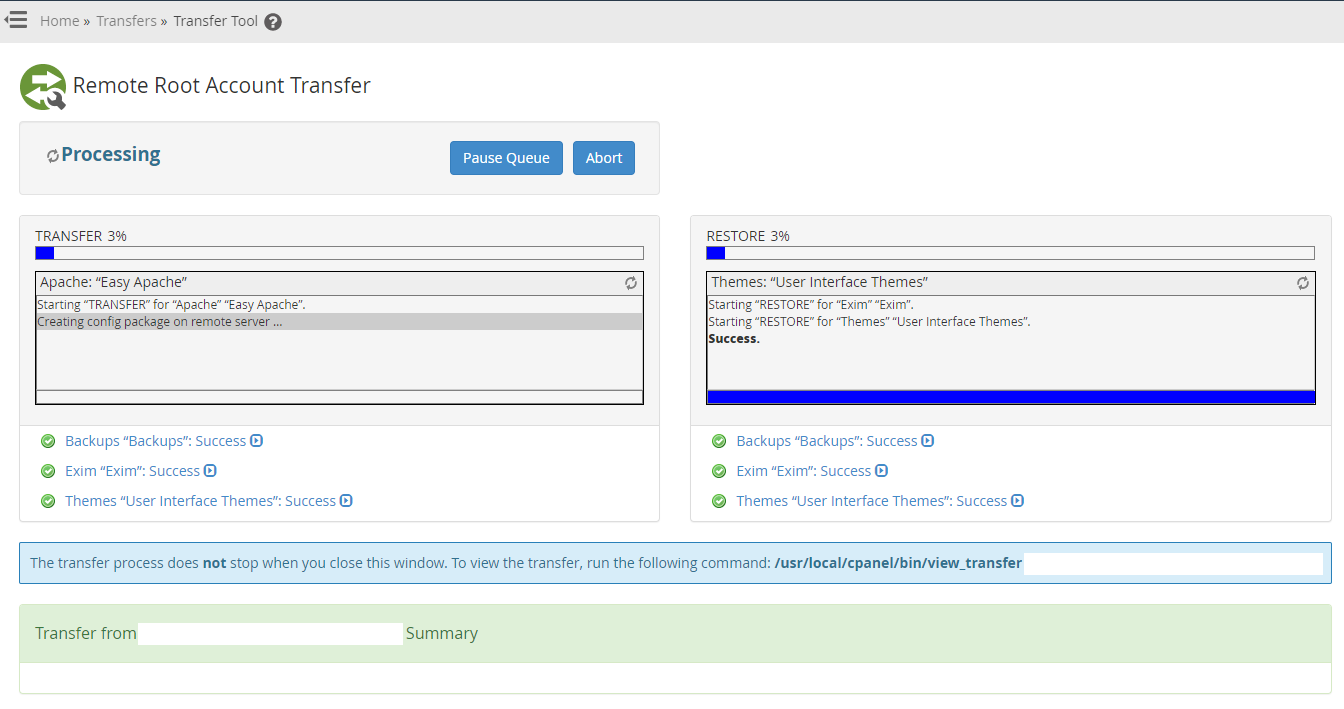Click the Themes "User Interface Themes" log header
This screenshot has width=1344, height=709.
pyautogui.click(x=1011, y=283)
